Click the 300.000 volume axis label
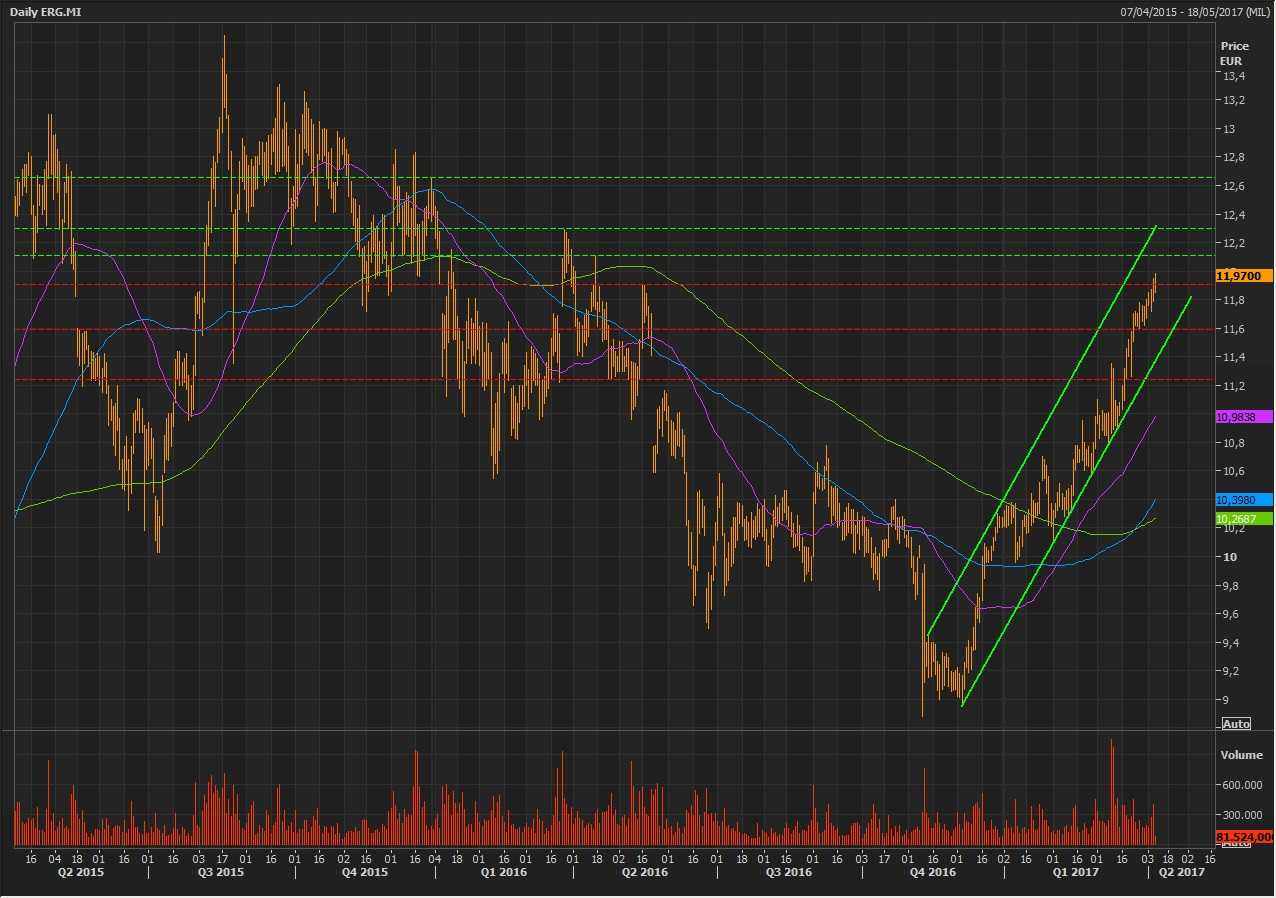Viewport: 1276px width, 898px height. tap(1241, 815)
